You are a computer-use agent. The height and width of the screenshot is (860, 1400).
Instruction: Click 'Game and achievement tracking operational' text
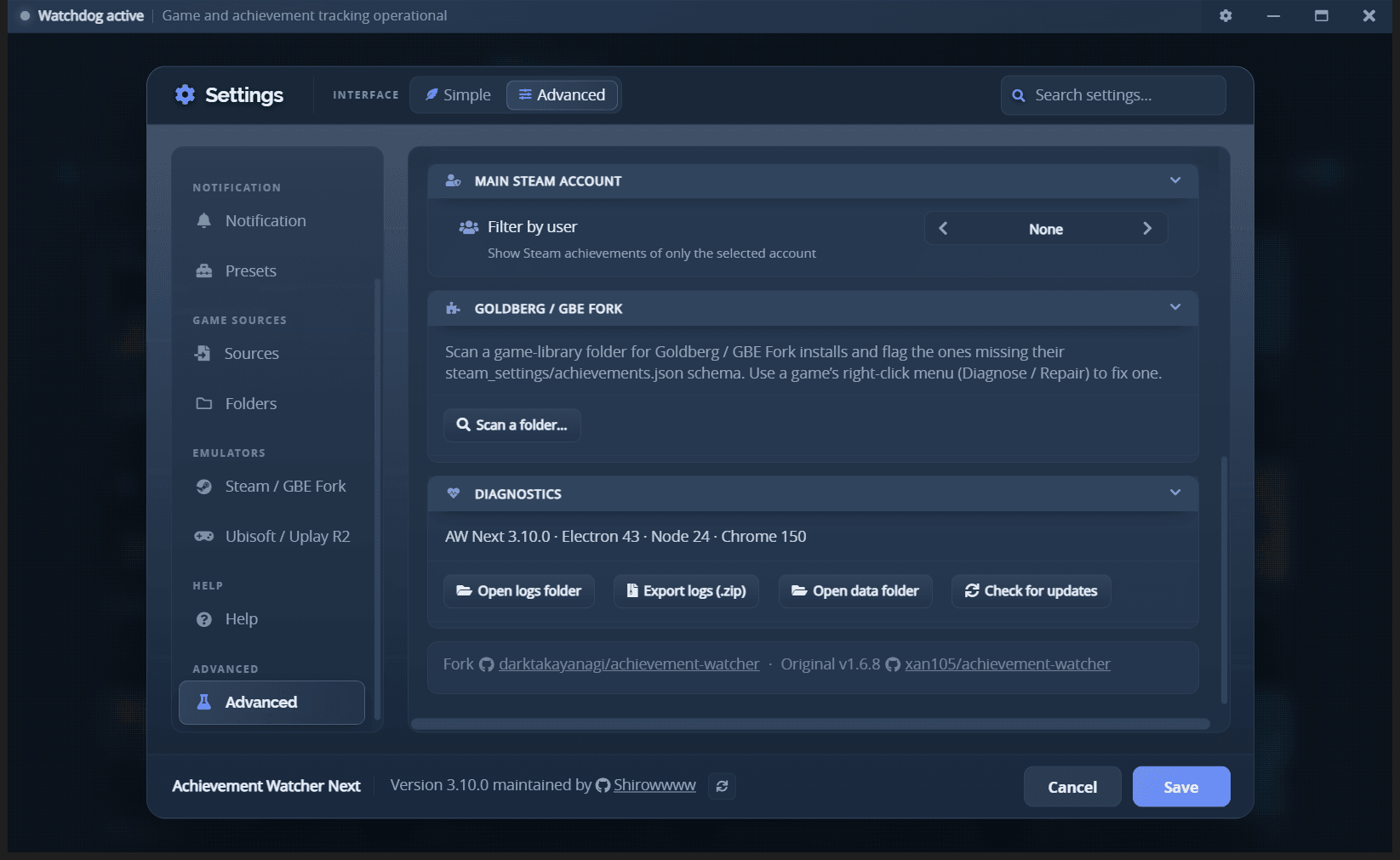click(x=305, y=15)
